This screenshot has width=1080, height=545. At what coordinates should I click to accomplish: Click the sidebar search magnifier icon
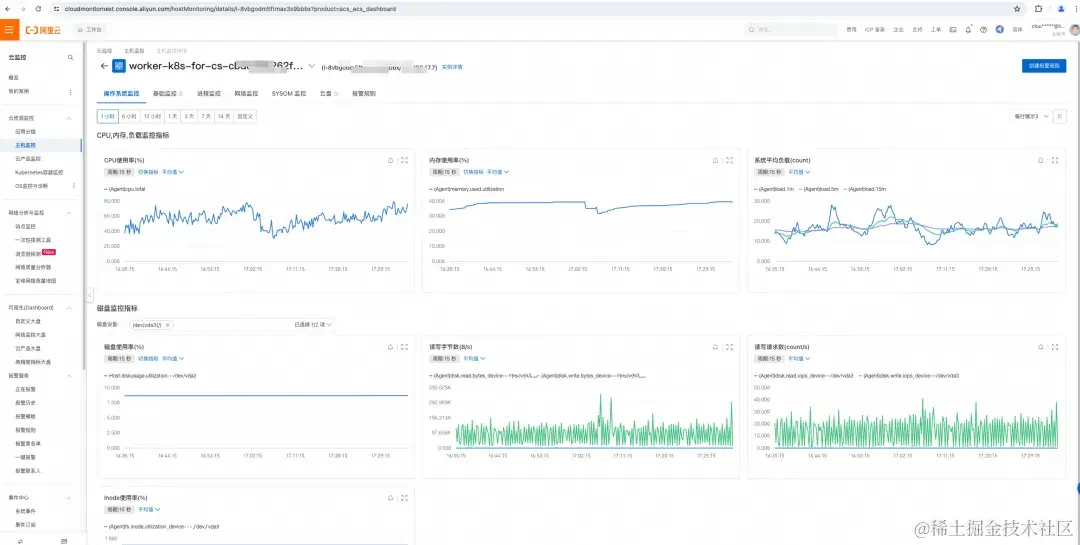point(70,57)
